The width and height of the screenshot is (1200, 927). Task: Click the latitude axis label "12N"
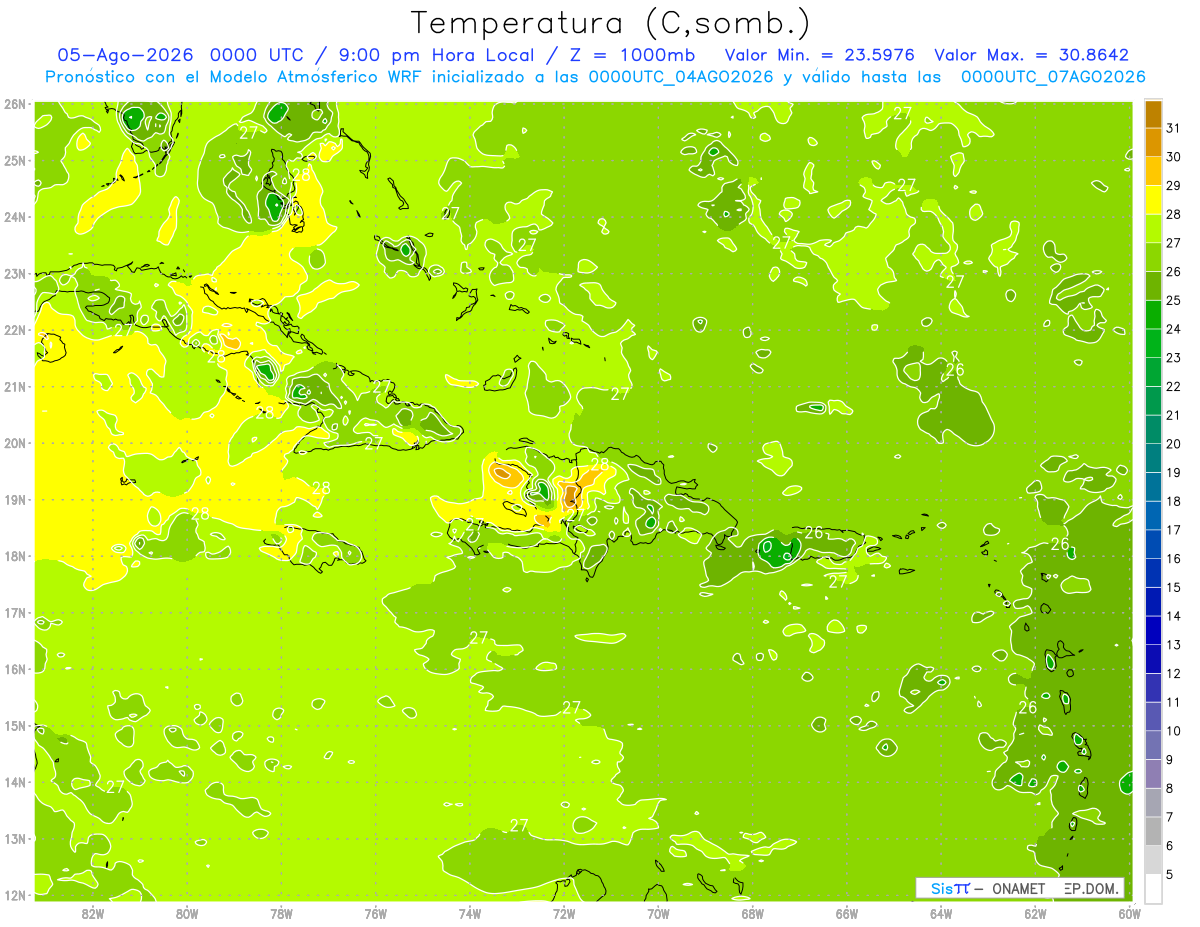tap(15, 895)
